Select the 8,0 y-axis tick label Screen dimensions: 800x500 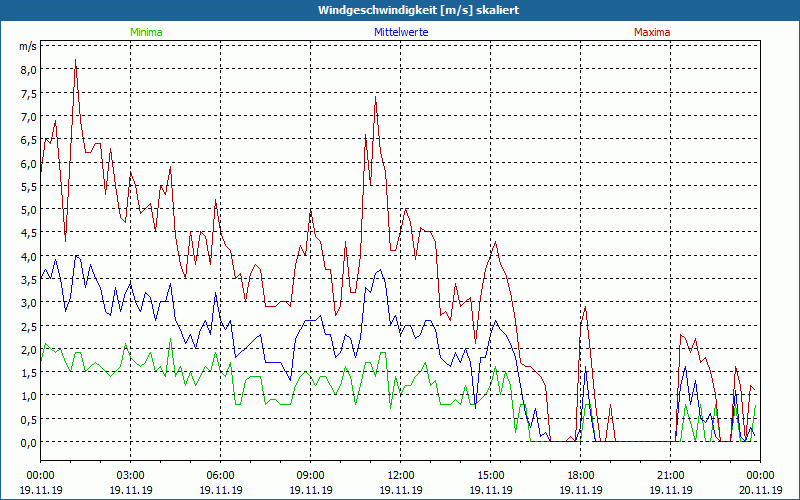click(x=26, y=70)
